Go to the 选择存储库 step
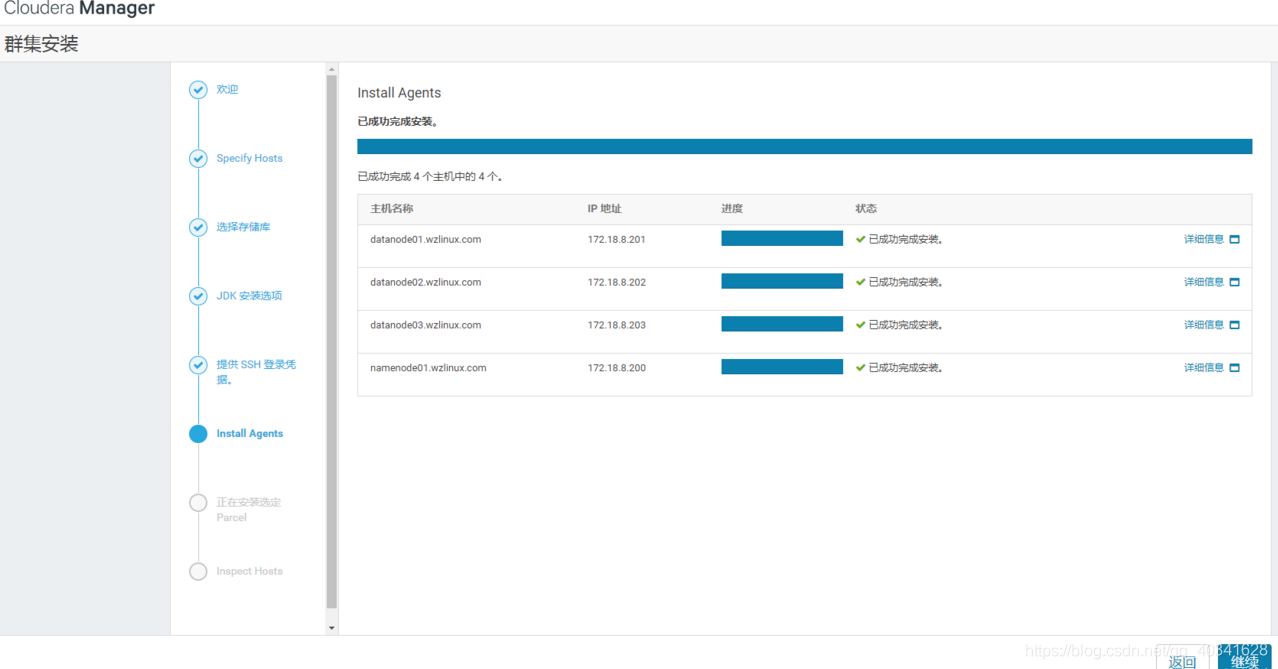Viewport: 1278px width, 669px height. coord(243,227)
